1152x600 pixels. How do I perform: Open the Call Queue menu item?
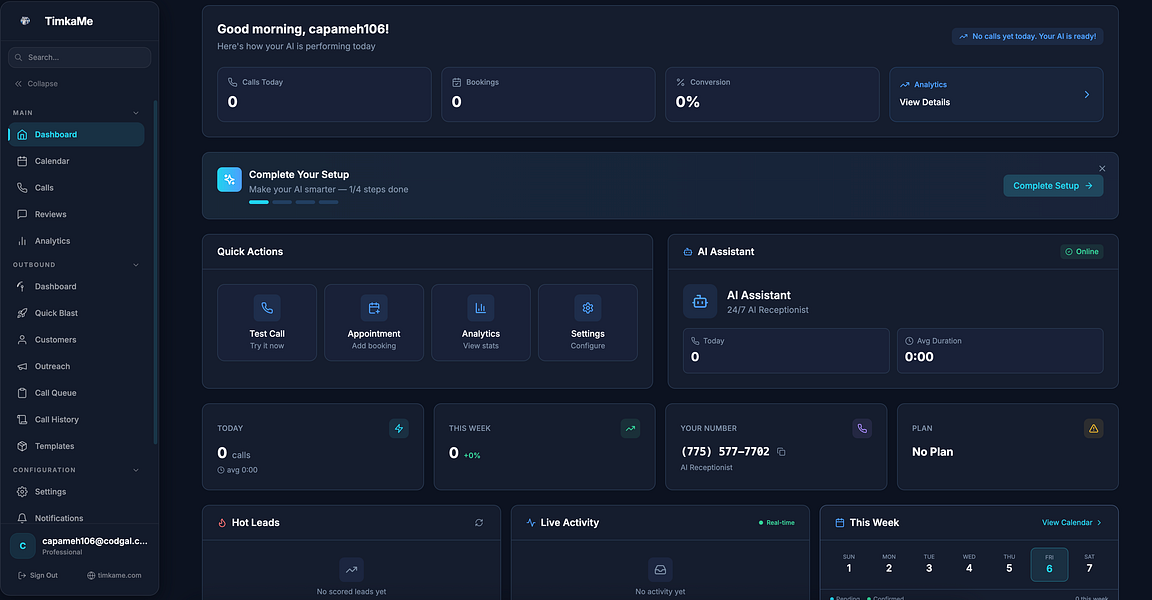pyautogui.click(x=76, y=393)
